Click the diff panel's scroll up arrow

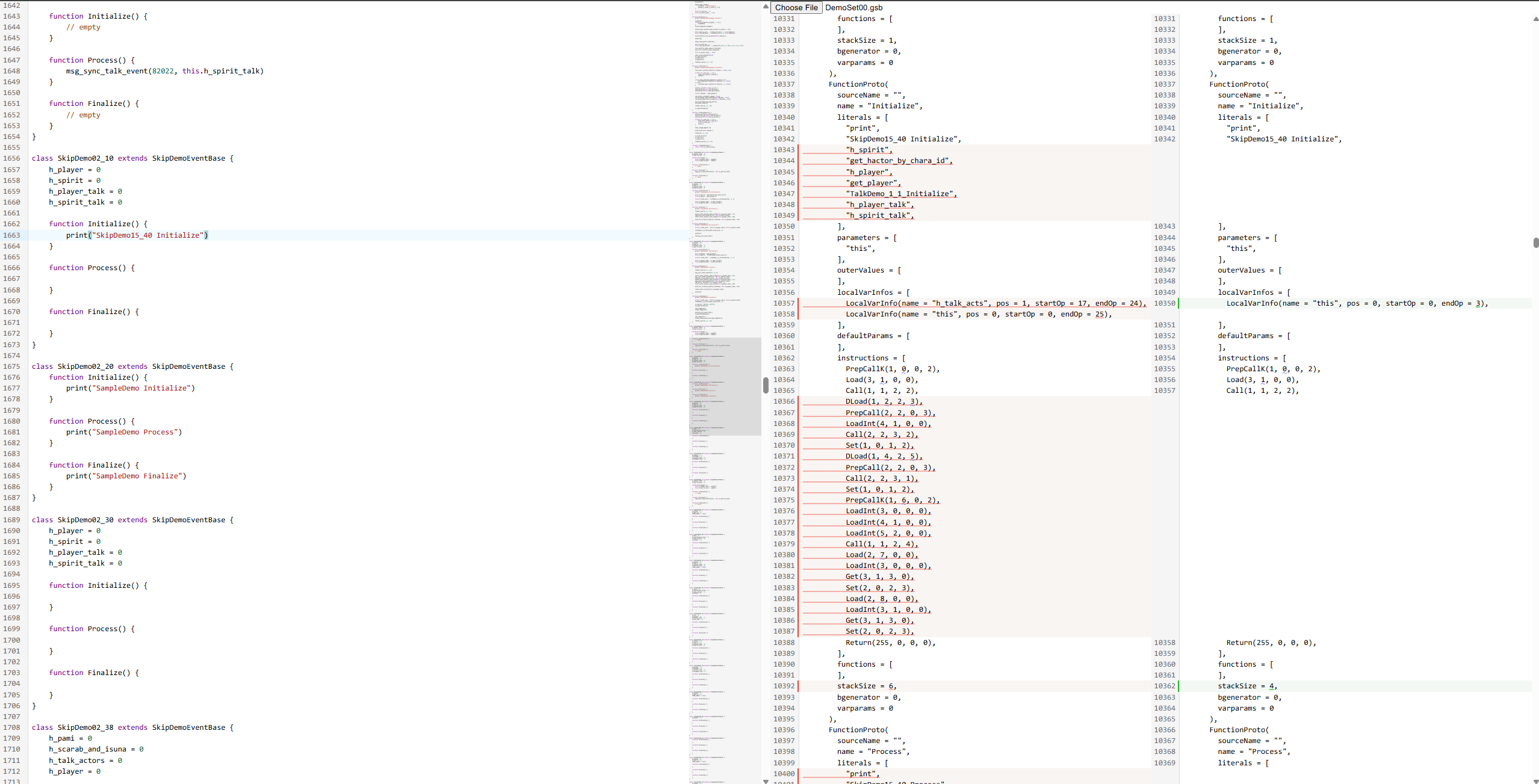1535,19
